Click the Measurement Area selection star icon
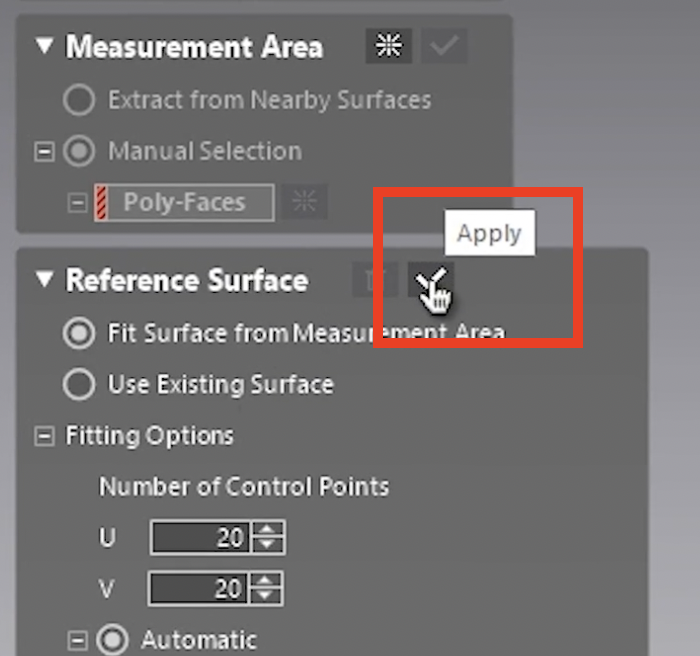This screenshot has width=700, height=656. point(388,46)
